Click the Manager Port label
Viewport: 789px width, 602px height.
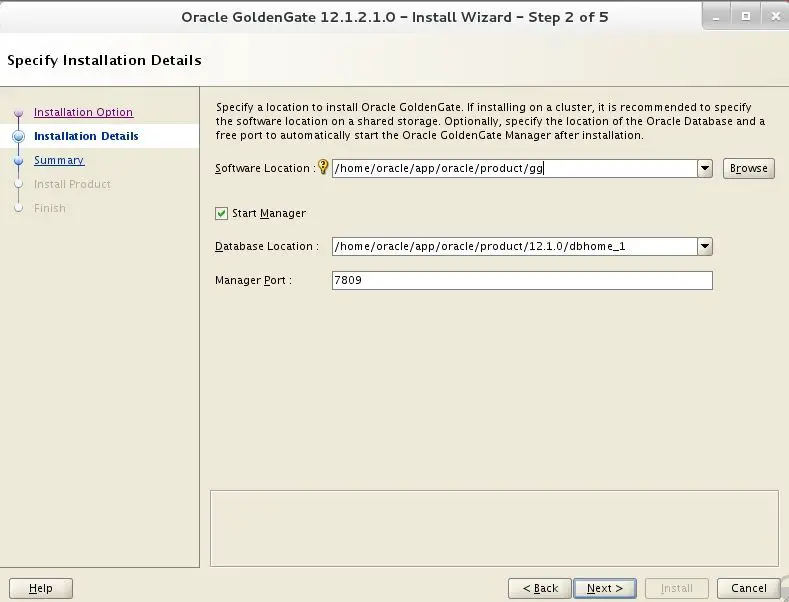(x=253, y=280)
